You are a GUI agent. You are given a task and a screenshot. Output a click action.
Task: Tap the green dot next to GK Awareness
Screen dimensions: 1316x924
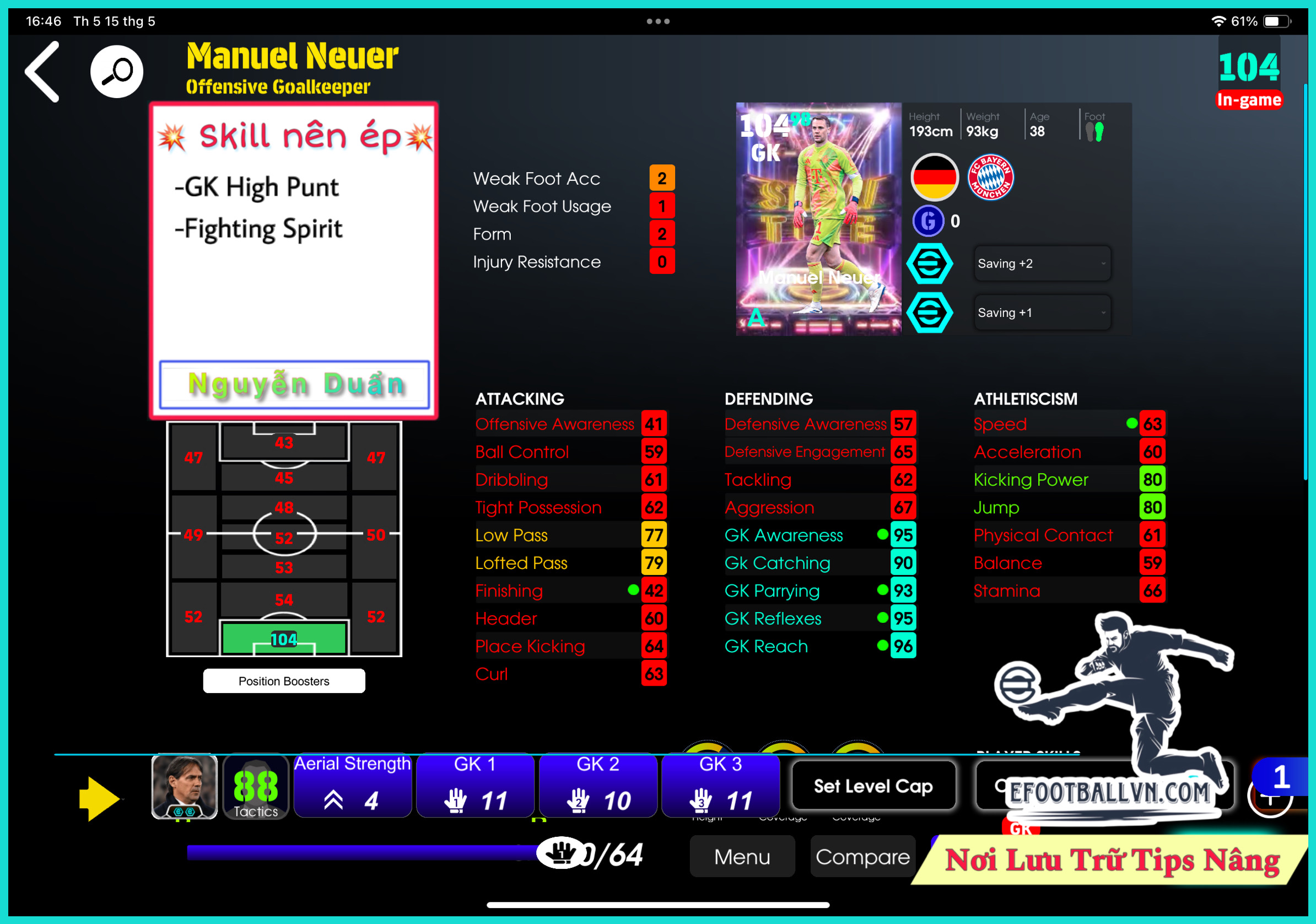883,534
